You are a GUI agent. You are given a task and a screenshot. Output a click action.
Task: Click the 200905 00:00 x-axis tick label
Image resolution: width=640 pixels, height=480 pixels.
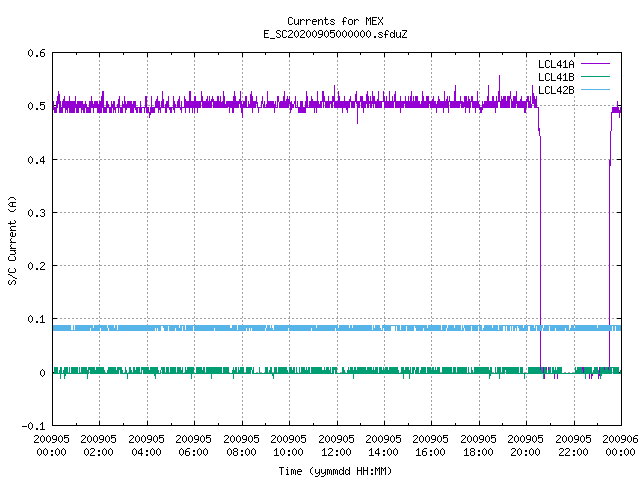point(51,446)
